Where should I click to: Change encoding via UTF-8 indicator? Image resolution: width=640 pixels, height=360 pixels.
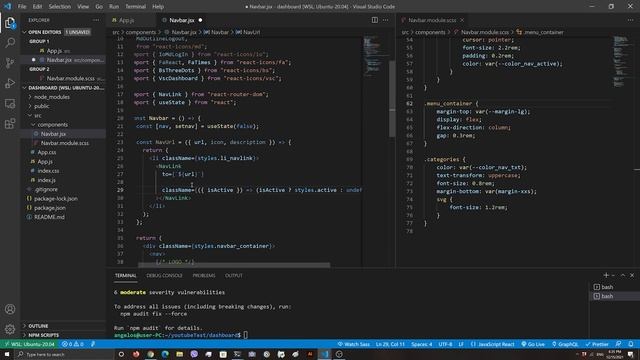pos(445,344)
